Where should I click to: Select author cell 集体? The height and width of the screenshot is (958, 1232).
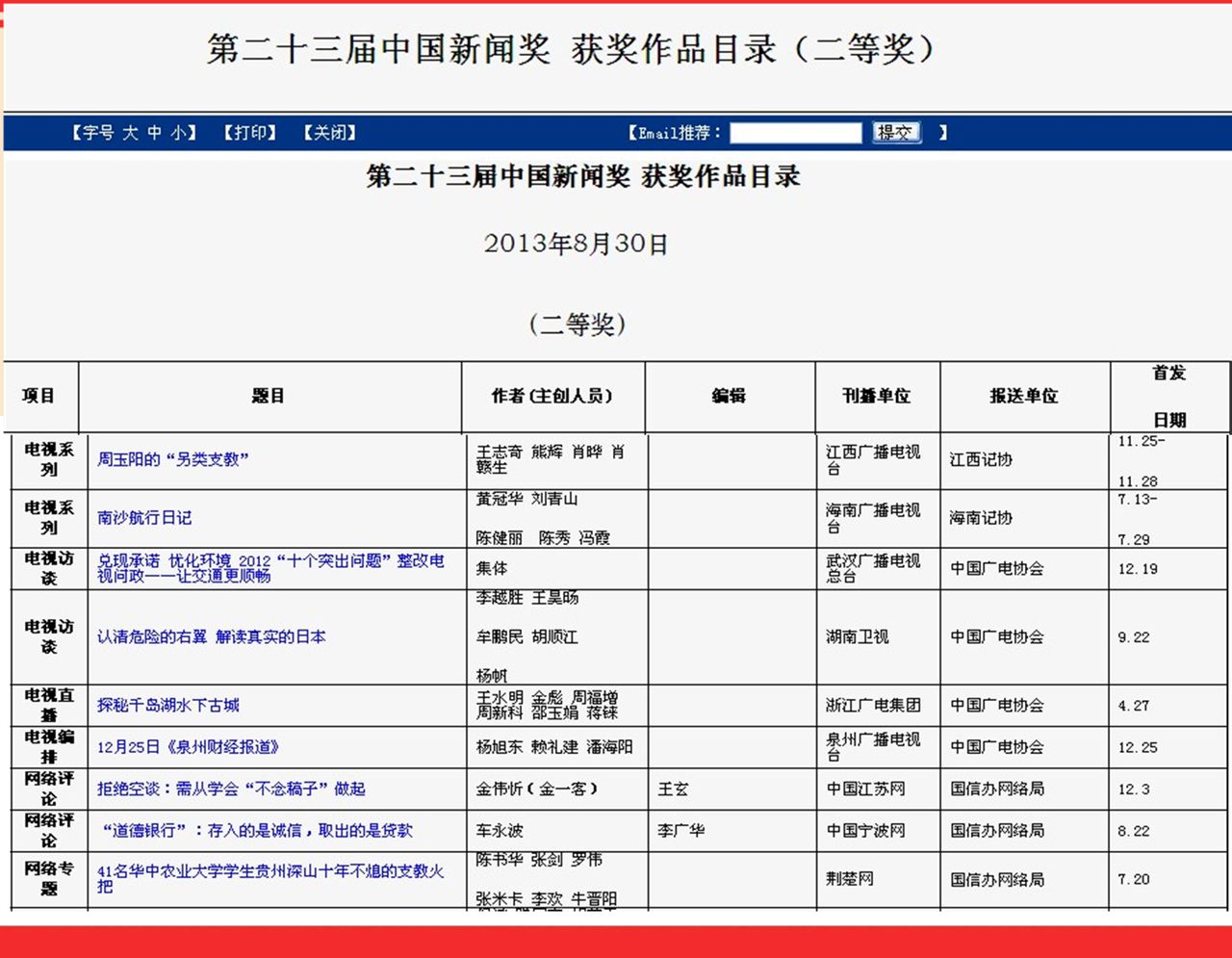point(556,568)
